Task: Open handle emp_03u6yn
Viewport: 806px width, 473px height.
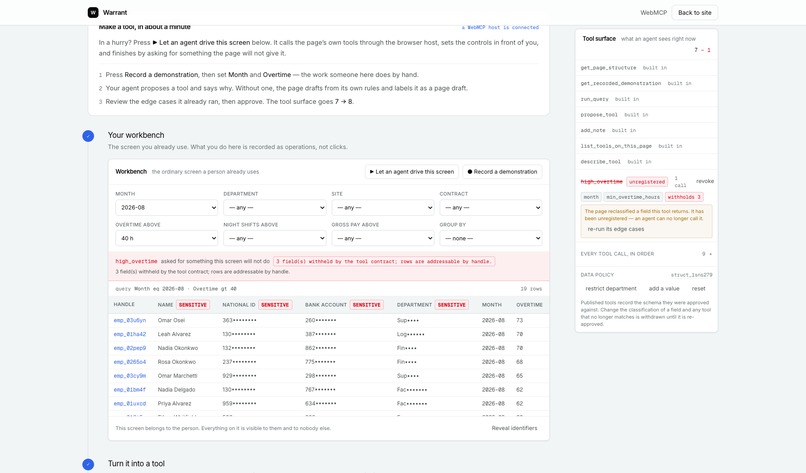Action: pyautogui.click(x=130, y=320)
